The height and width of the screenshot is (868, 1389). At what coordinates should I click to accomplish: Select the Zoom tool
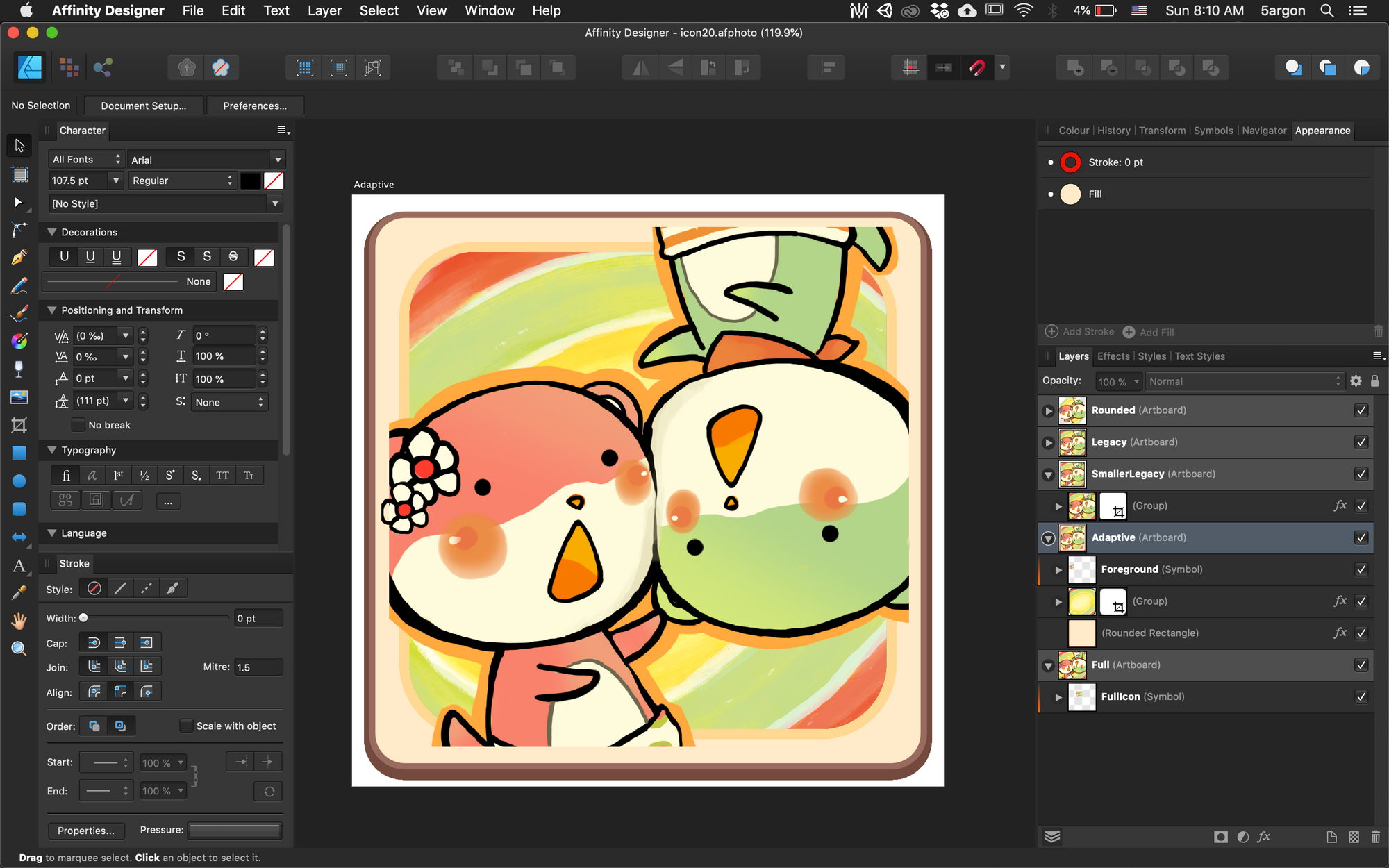tap(19, 649)
